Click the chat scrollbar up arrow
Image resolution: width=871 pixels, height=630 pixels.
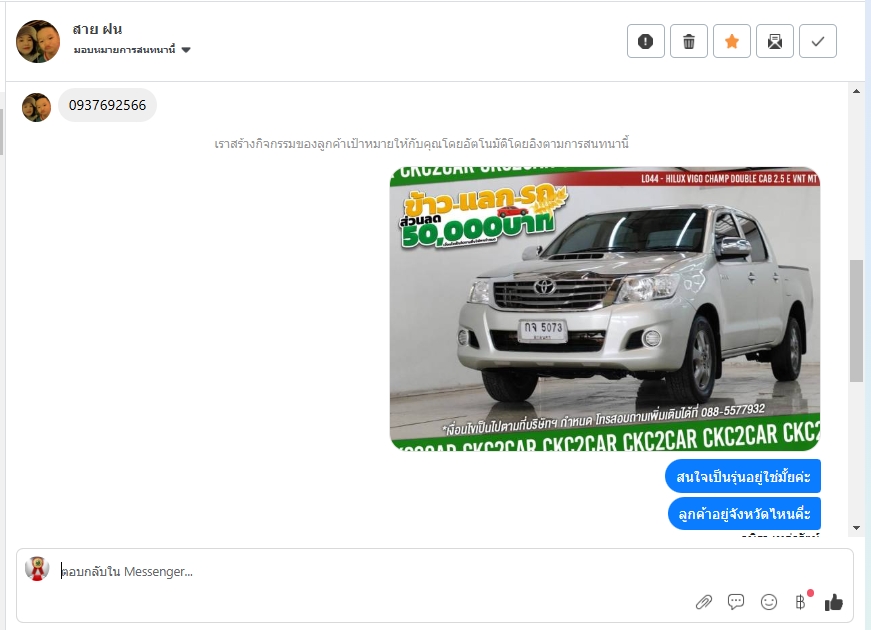pyautogui.click(x=856, y=91)
